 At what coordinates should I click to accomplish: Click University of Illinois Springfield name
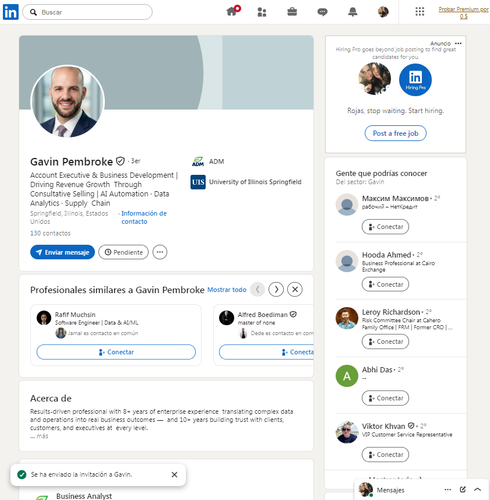pos(255,182)
